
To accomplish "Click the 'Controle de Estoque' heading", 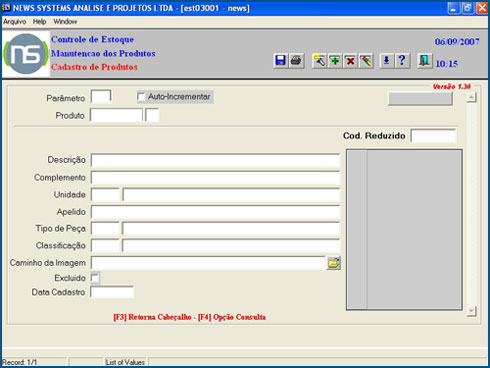I will (x=92, y=39).
